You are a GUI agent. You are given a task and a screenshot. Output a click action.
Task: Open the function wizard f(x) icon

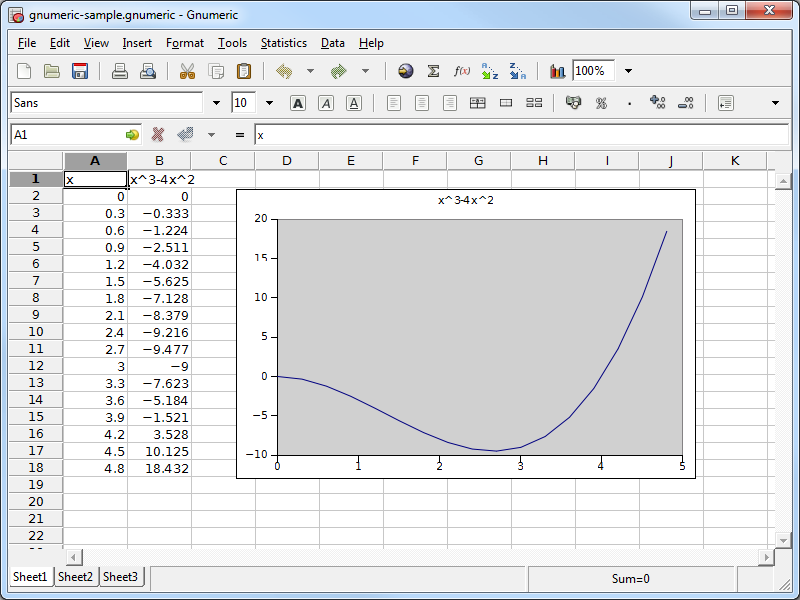(461, 71)
